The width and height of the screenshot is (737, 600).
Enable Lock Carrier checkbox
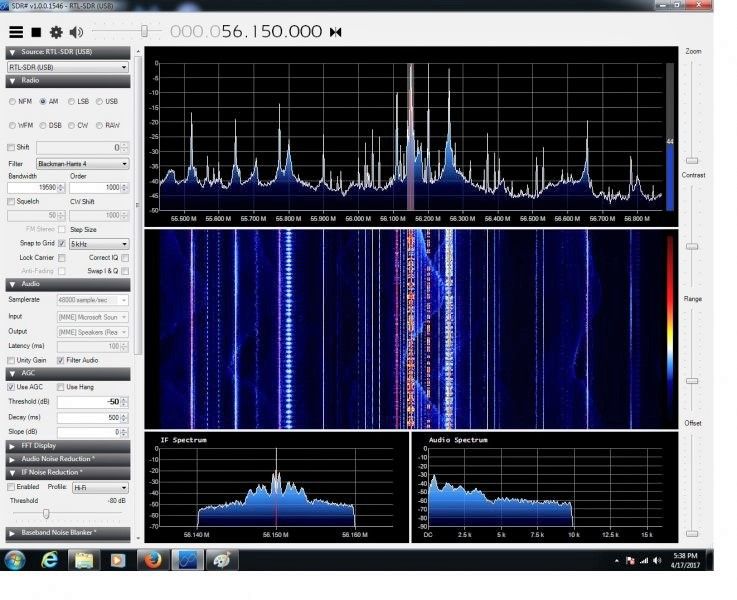62,258
